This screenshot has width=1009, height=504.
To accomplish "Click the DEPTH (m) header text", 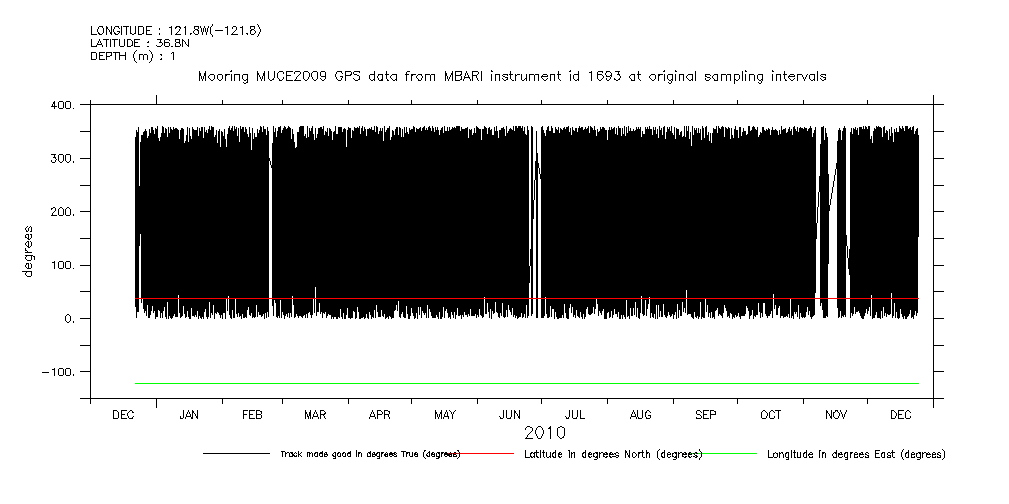I will coord(133,56).
